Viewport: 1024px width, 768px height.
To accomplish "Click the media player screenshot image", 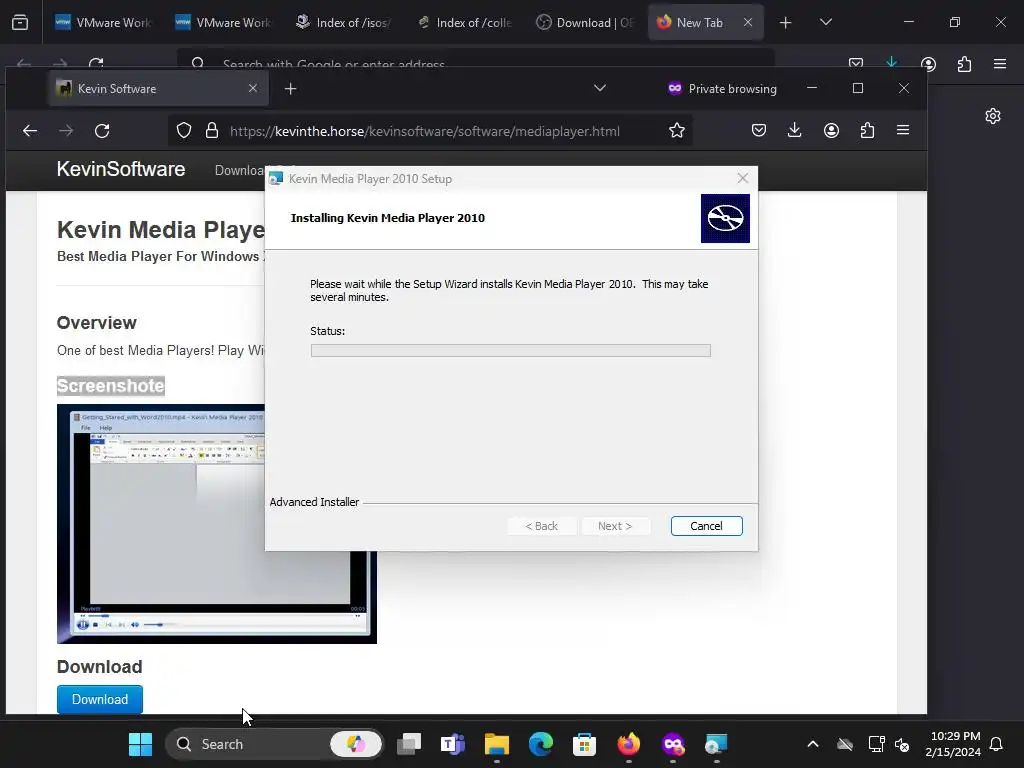I will point(217,524).
